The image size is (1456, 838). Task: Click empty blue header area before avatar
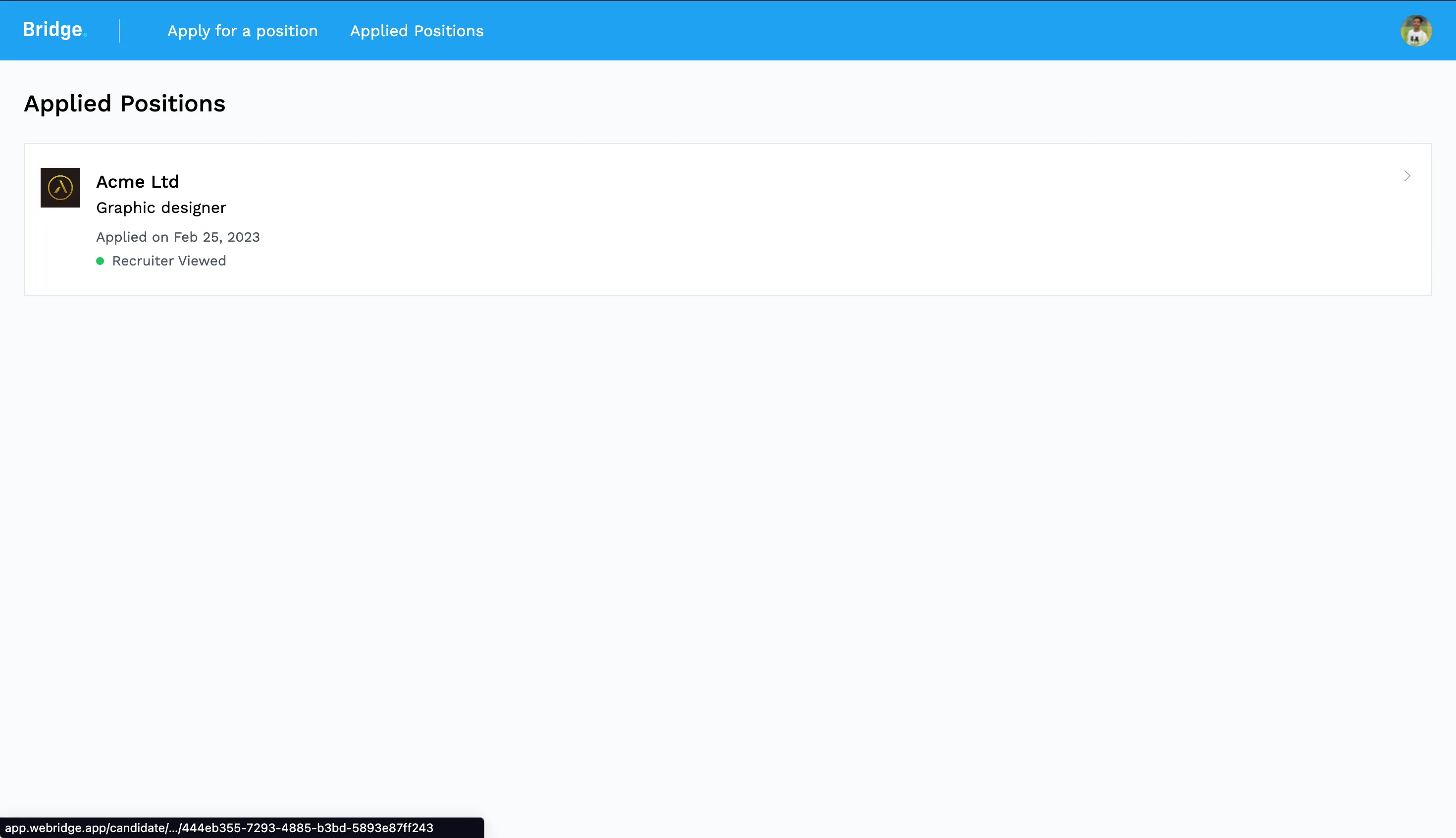click(x=978, y=31)
